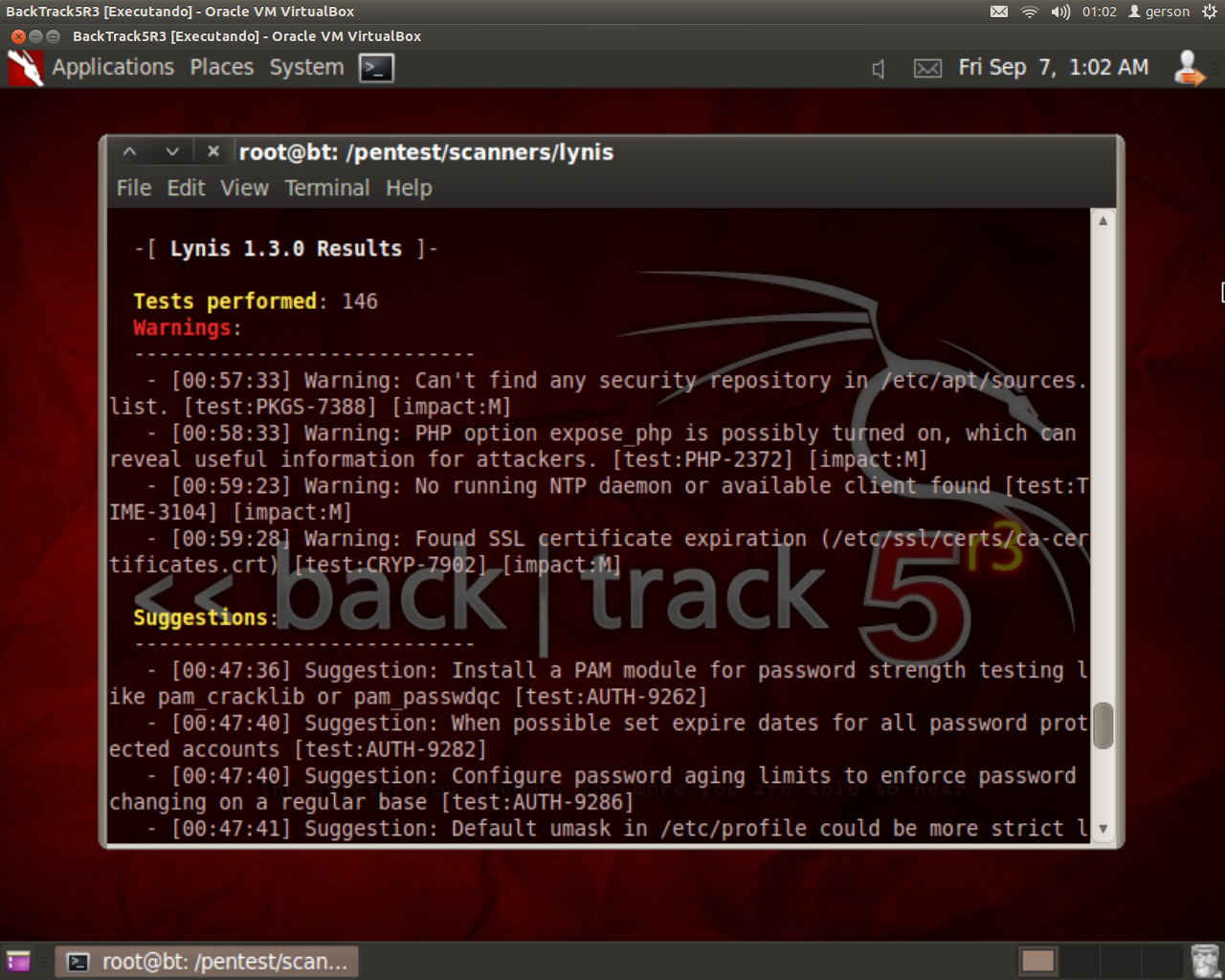The image size is (1225, 980).
Task: Open the Applications menu
Action: 113,68
